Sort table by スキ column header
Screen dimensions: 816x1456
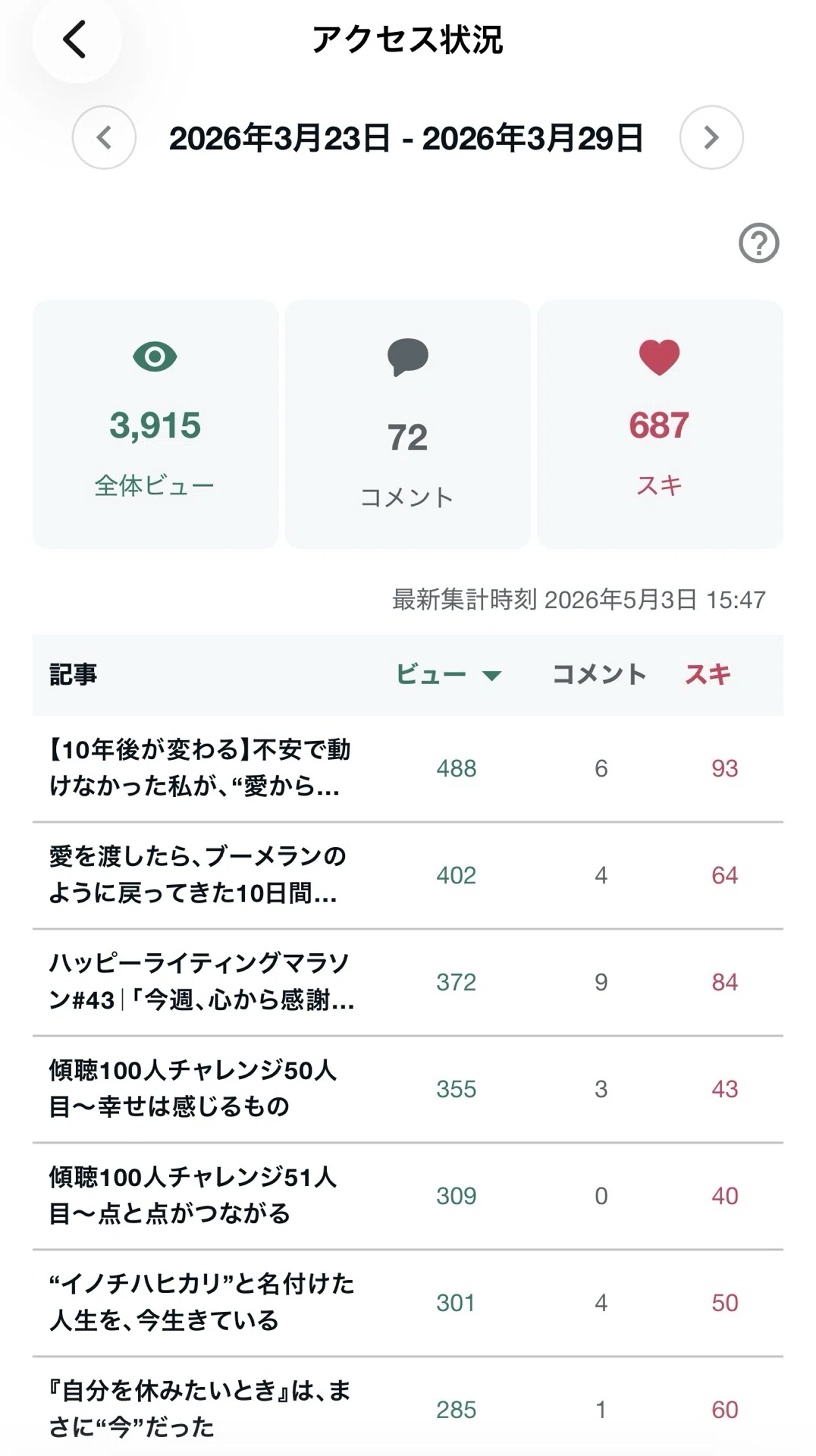pyautogui.click(x=708, y=674)
